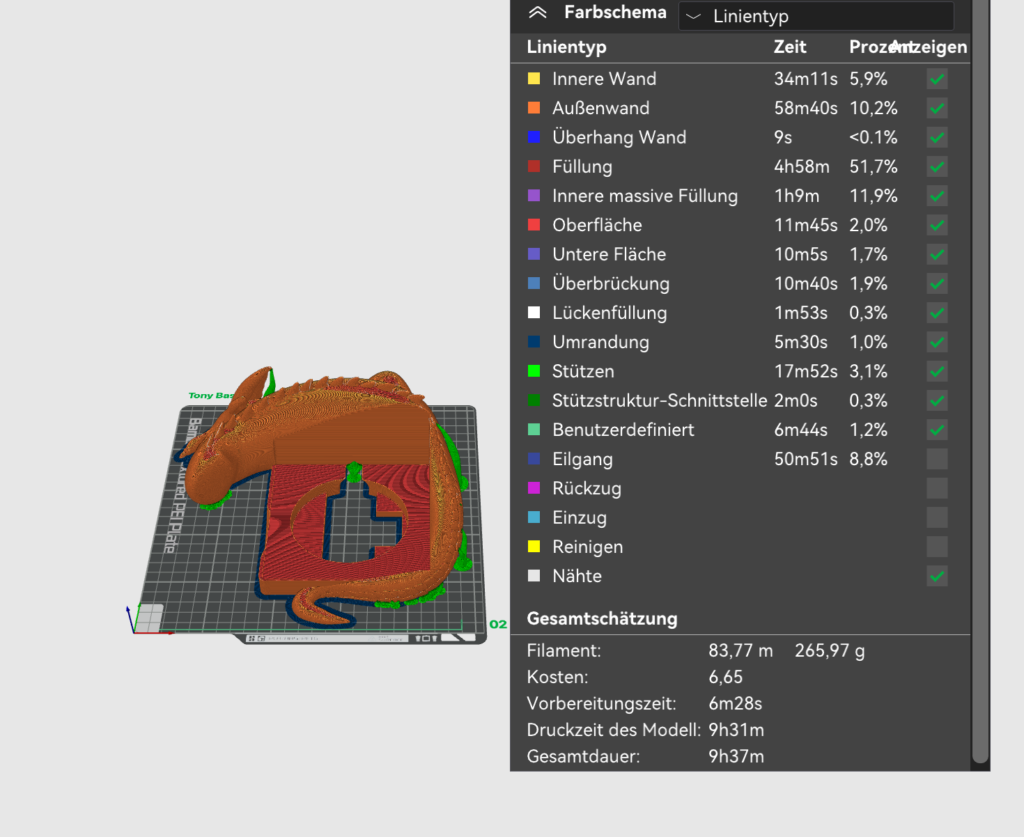Toggle the Nähte seams visibility checkbox
Image resolution: width=1024 pixels, height=837 pixels.
tap(937, 576)
